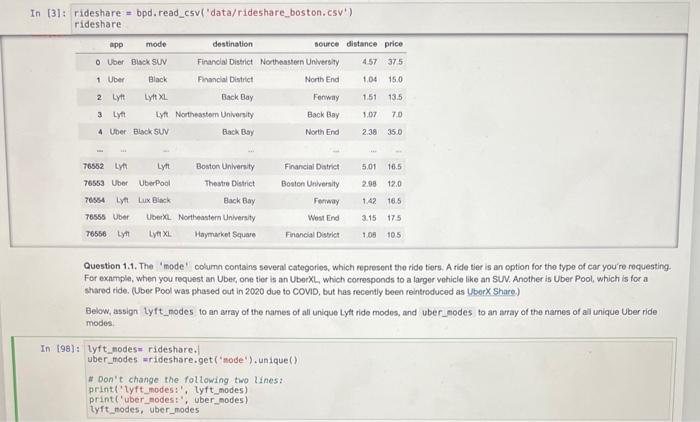This screenshot has width=700, height=422.
Task: Click the In [3] rideshare code cell
Action: [379, 18]
